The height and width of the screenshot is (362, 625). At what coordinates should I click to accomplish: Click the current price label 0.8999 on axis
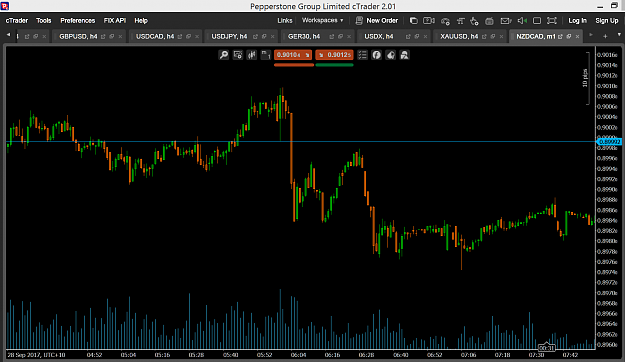[x=609, y=142]
